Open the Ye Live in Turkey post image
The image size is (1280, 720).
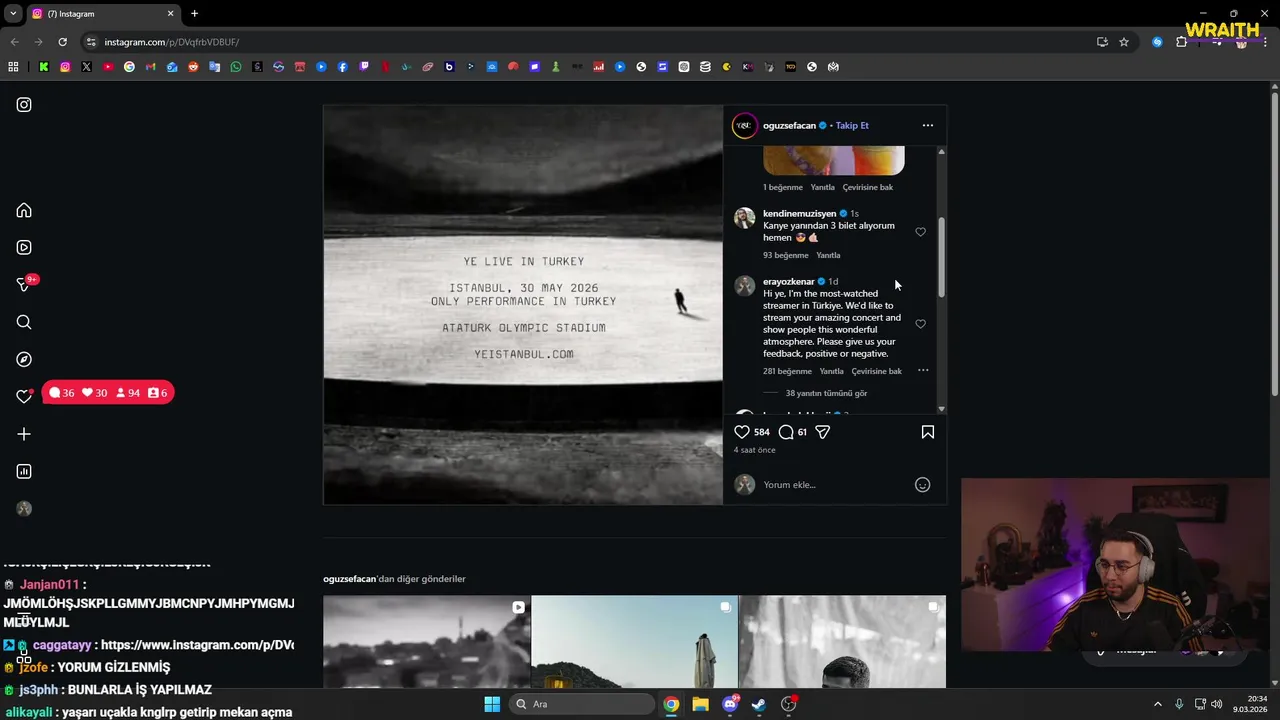523,305
